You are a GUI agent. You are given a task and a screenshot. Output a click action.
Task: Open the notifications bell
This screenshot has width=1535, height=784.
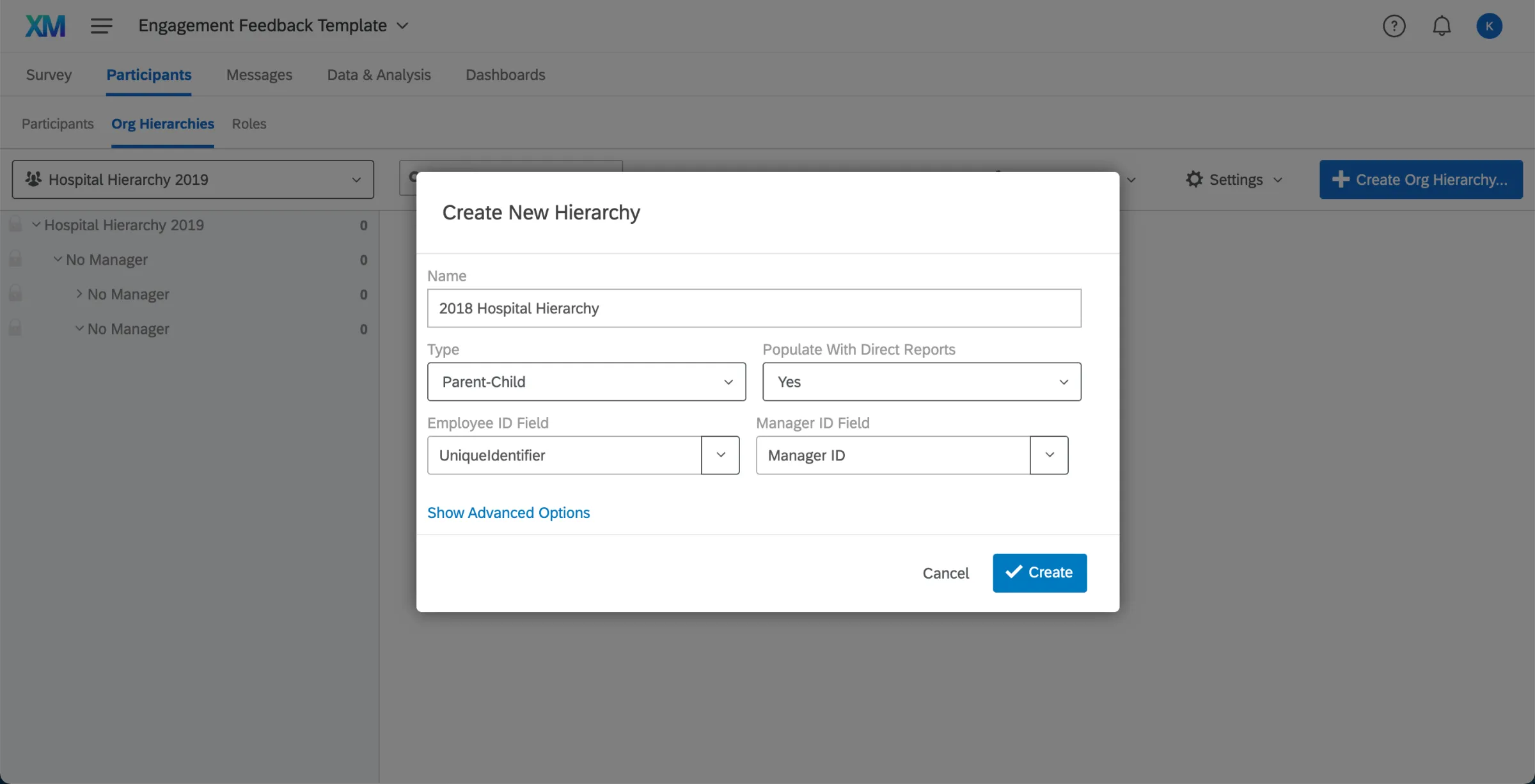point(1442,26)
